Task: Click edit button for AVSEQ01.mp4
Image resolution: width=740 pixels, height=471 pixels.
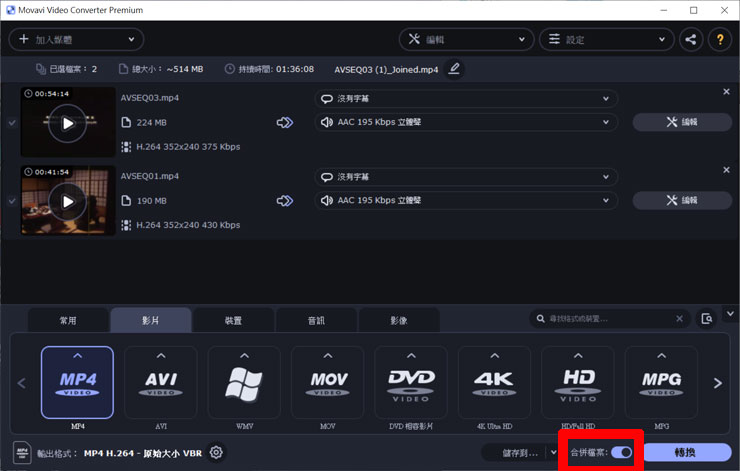Action: [x=682, y=201]
